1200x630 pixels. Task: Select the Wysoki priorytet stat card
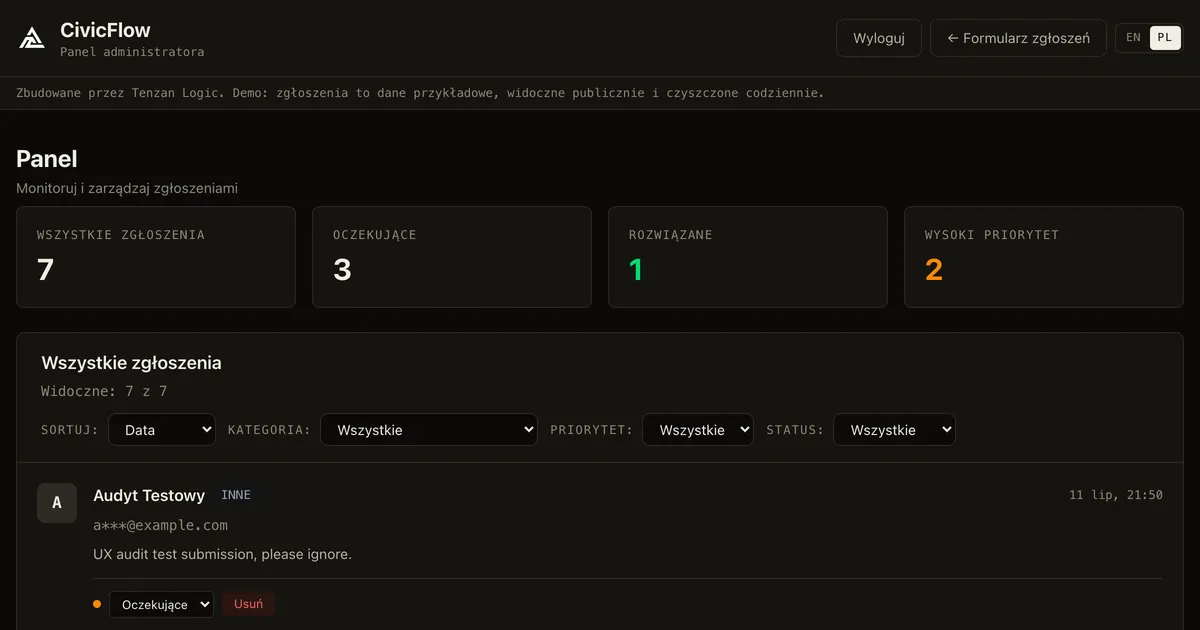pyautogui.click(x=1044, y=257)
